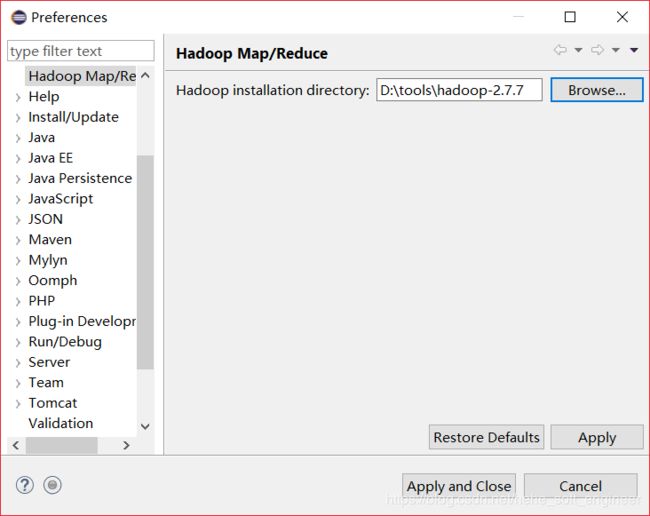The width and height of the screenshot is (650, 516).
Task: Click the Apply button
Action: coord(597,437)
